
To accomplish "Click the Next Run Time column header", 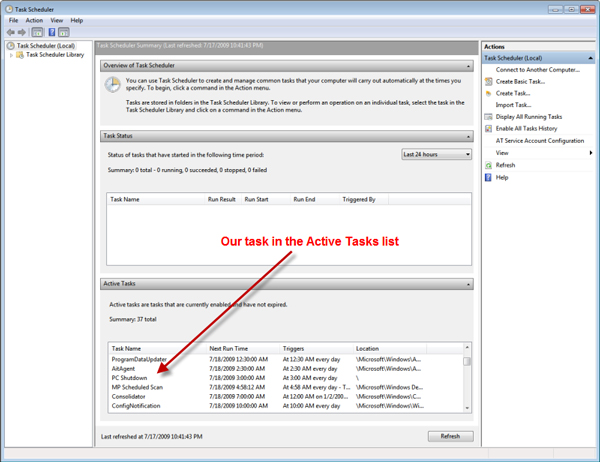I will pyautogui.click(x=243, y=349).
